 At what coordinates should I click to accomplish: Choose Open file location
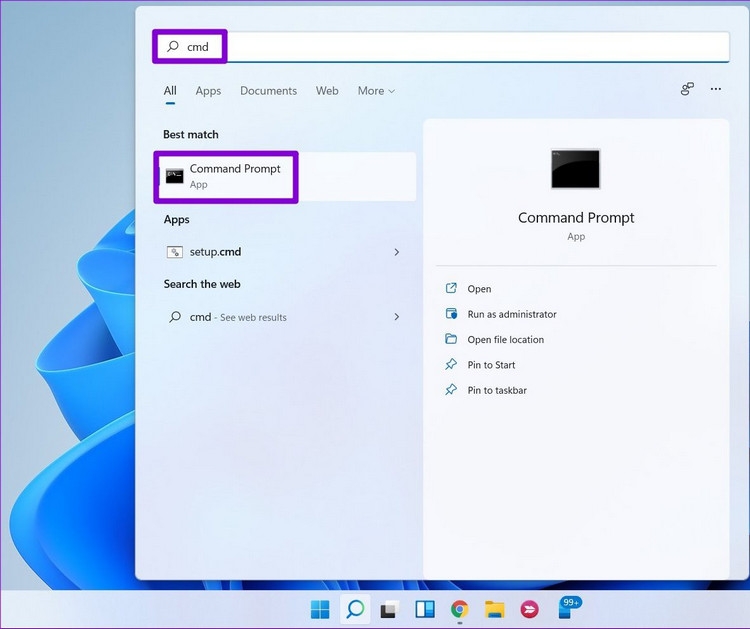[506, 340]
